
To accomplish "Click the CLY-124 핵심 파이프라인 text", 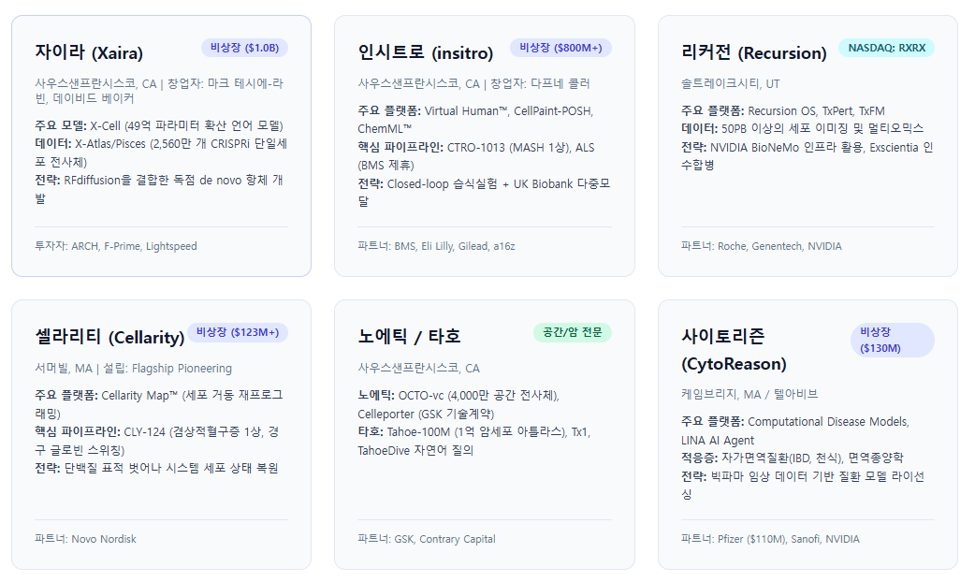I will pyautogui.click(x=158, y=441).
